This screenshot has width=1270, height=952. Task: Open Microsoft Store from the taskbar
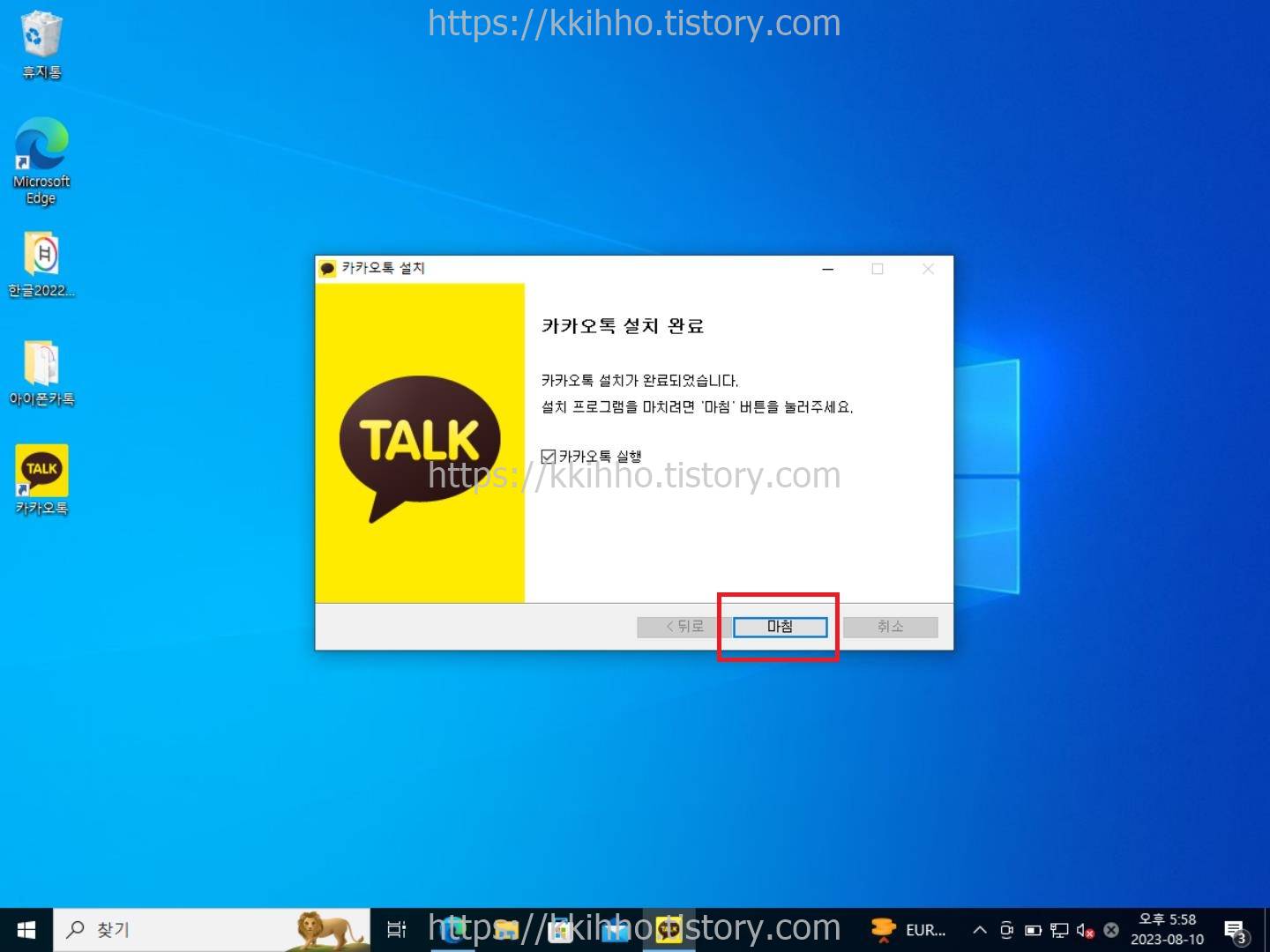(561, 930)
